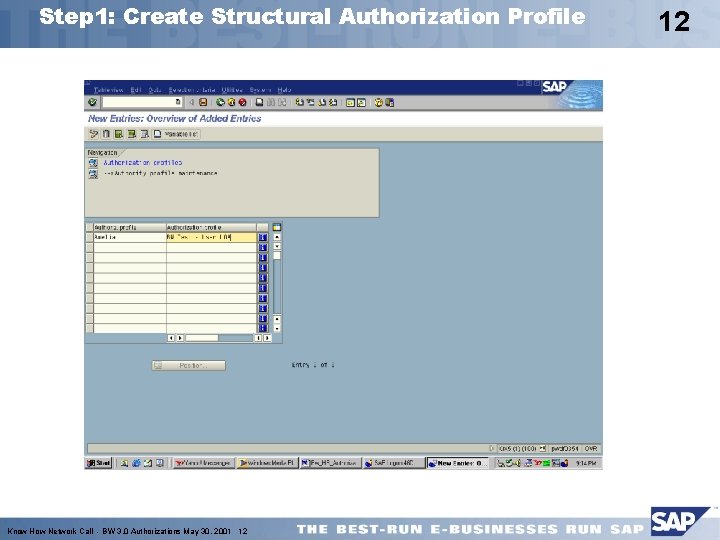720x540 pixels.
Task: Click the Amelia cell in Author. profile column
Action: pos(130,237)
